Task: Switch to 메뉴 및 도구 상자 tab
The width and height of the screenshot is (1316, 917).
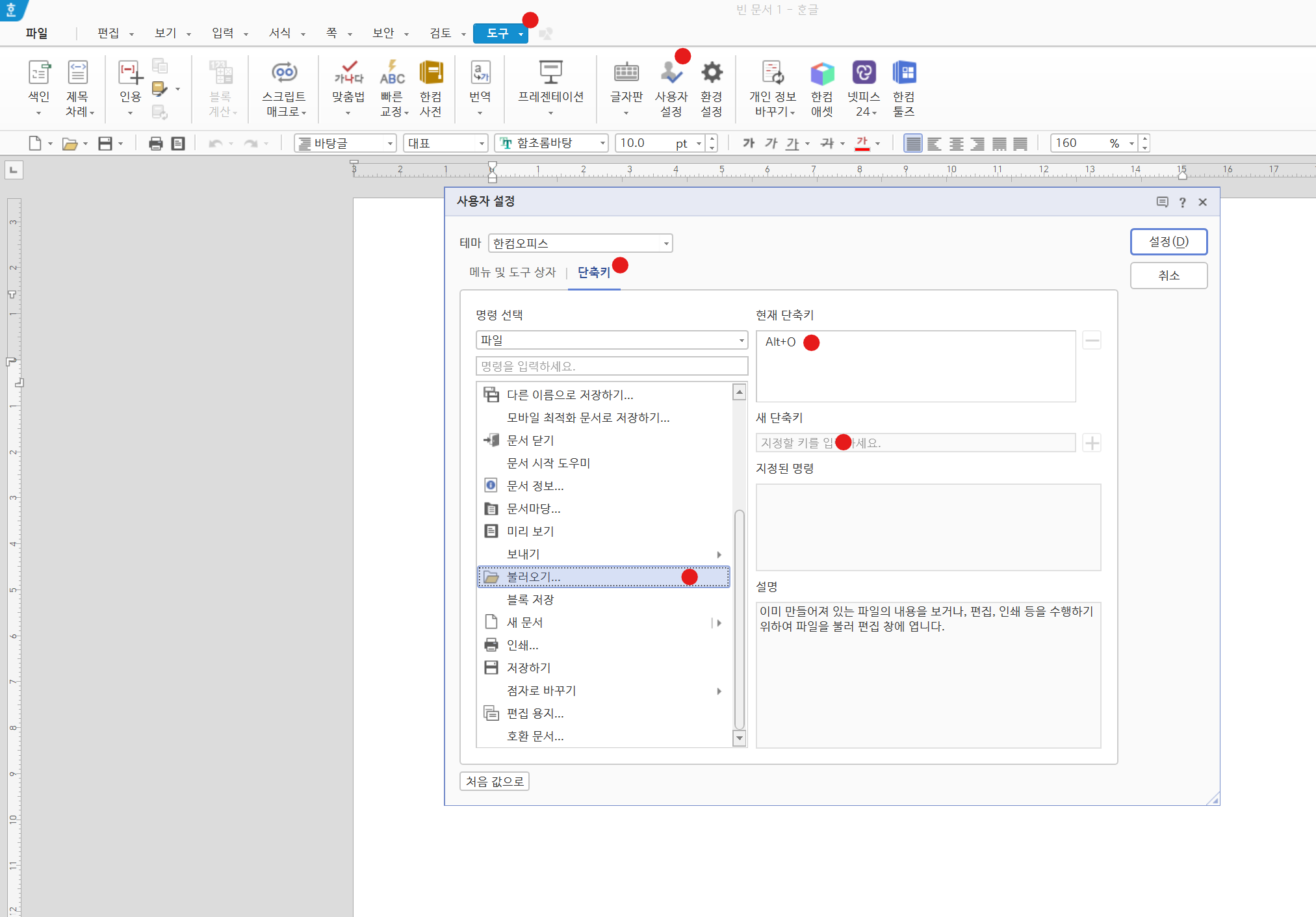Action: coord(512,272)
